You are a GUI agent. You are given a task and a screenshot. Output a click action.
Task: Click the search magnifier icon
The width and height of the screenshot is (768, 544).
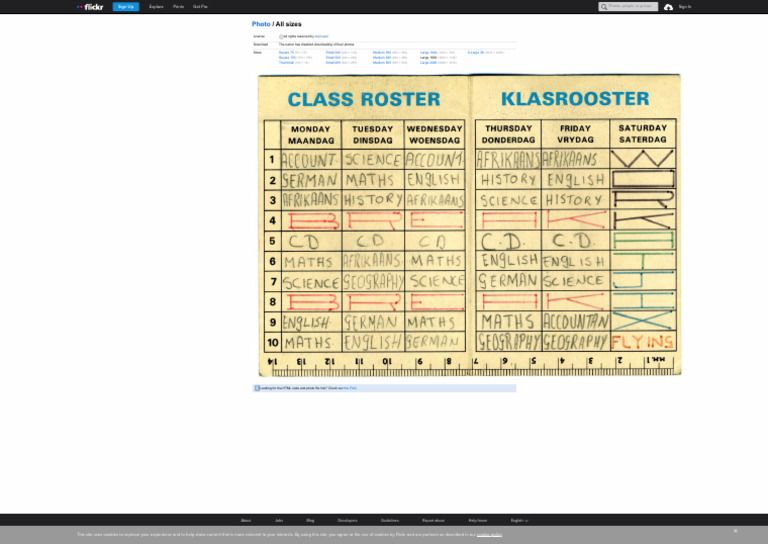tap(604, 7)
